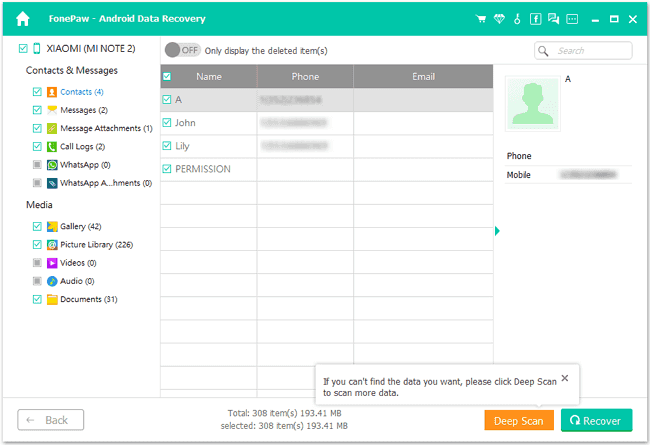
Task: Click the WhatsApp icon
Action: click(52, 165)
